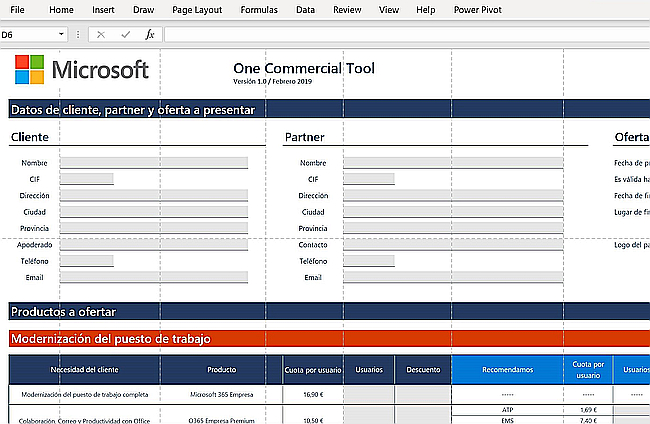This screenshot has height=424, width=650.
Task: Click the 'Recomendamos' column header
Action: tap(507, 369)
